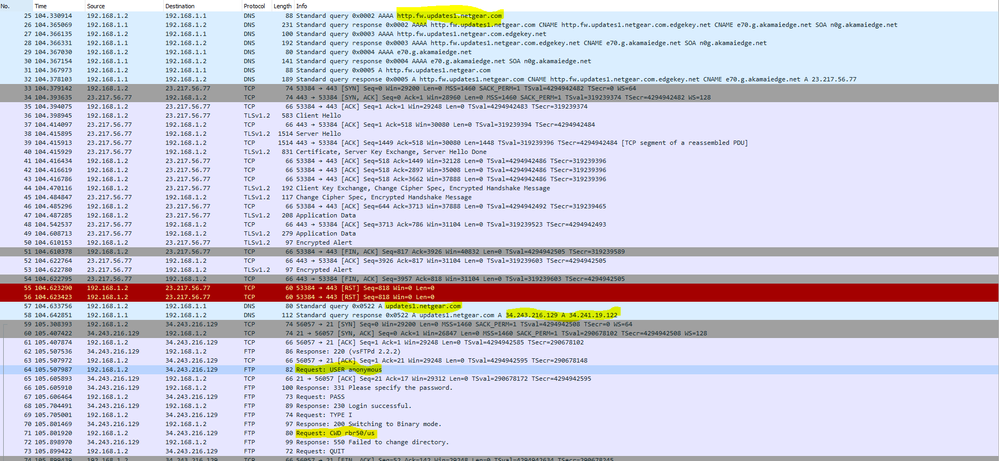Screen dimensions: 999x461
Task: Select packet 60 SYN, ACK from port 21
Action: click(x=500, y=333)
